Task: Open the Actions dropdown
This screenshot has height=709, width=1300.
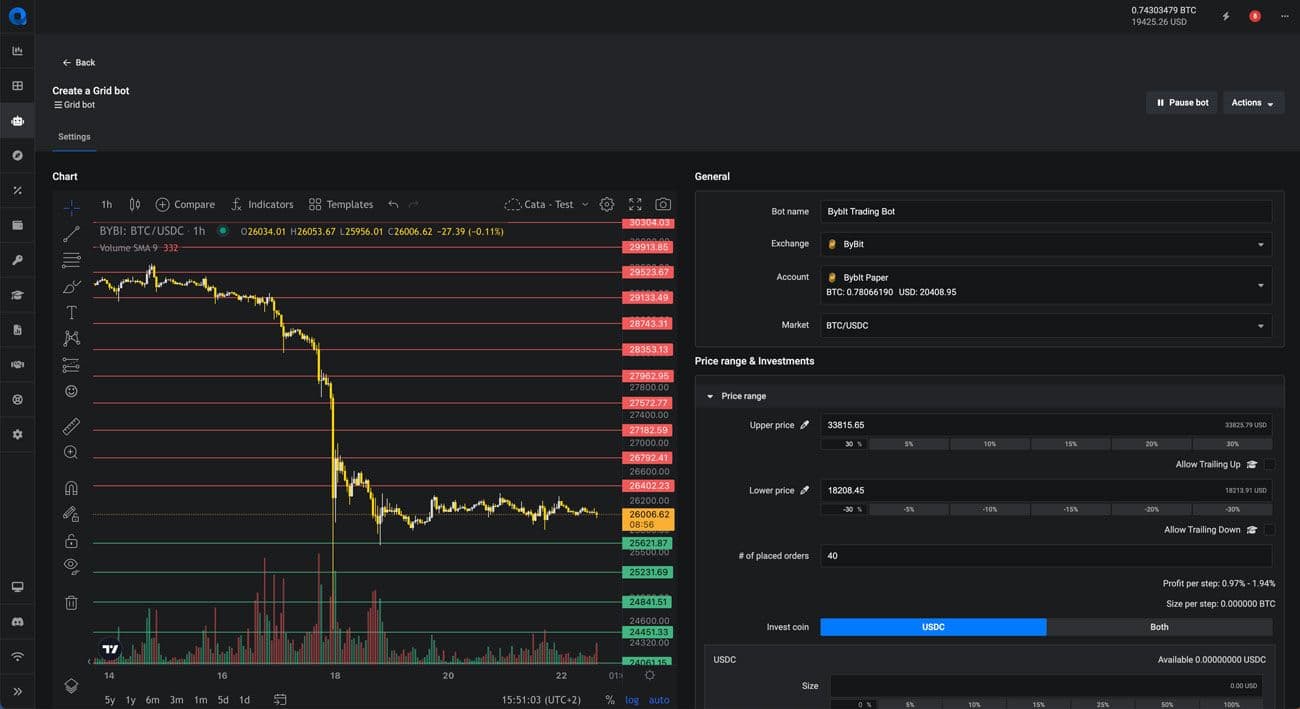Action: click(x=1253, y=103)
